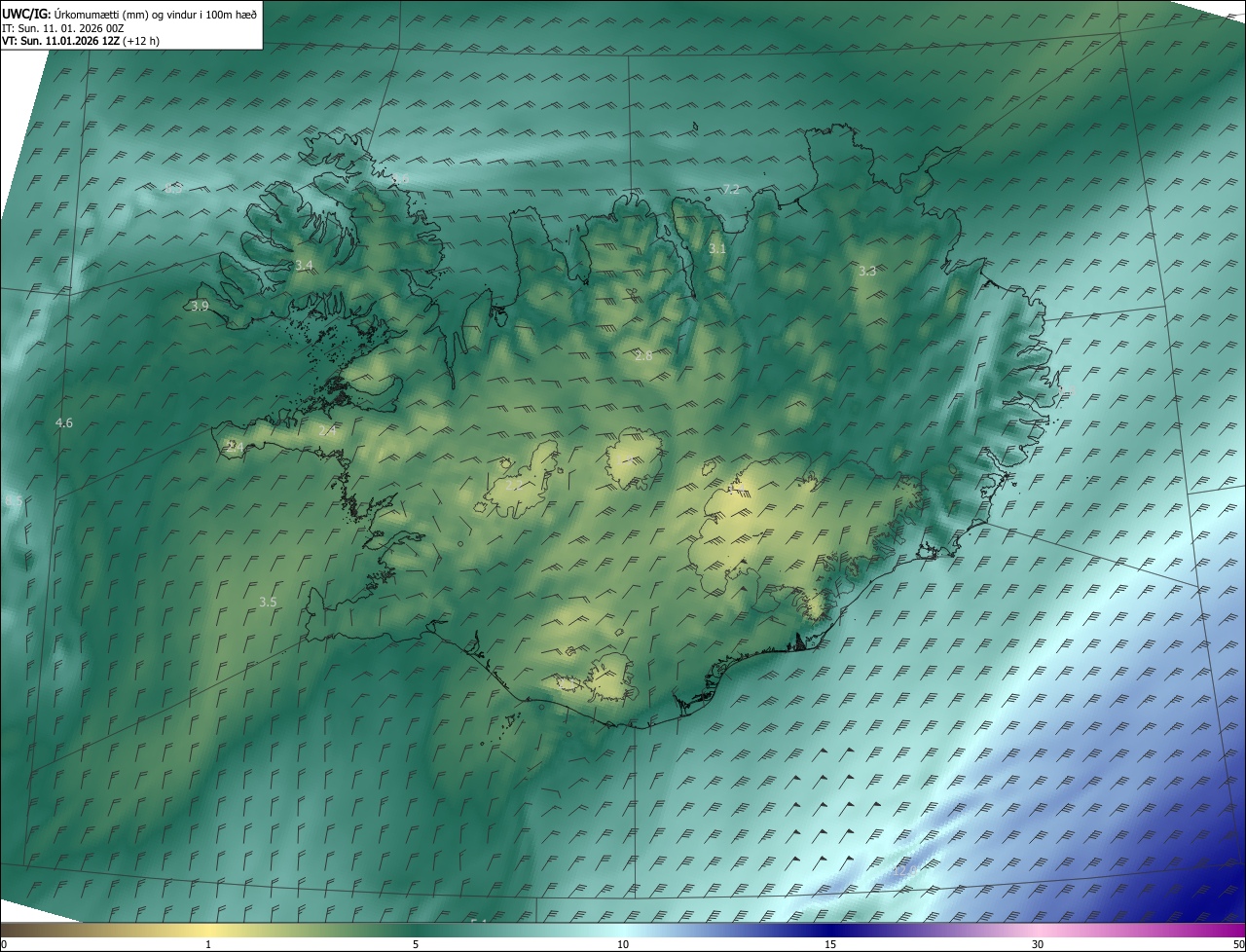
Task: Click the 7.2 value label on the map
Action: [730, 189]
